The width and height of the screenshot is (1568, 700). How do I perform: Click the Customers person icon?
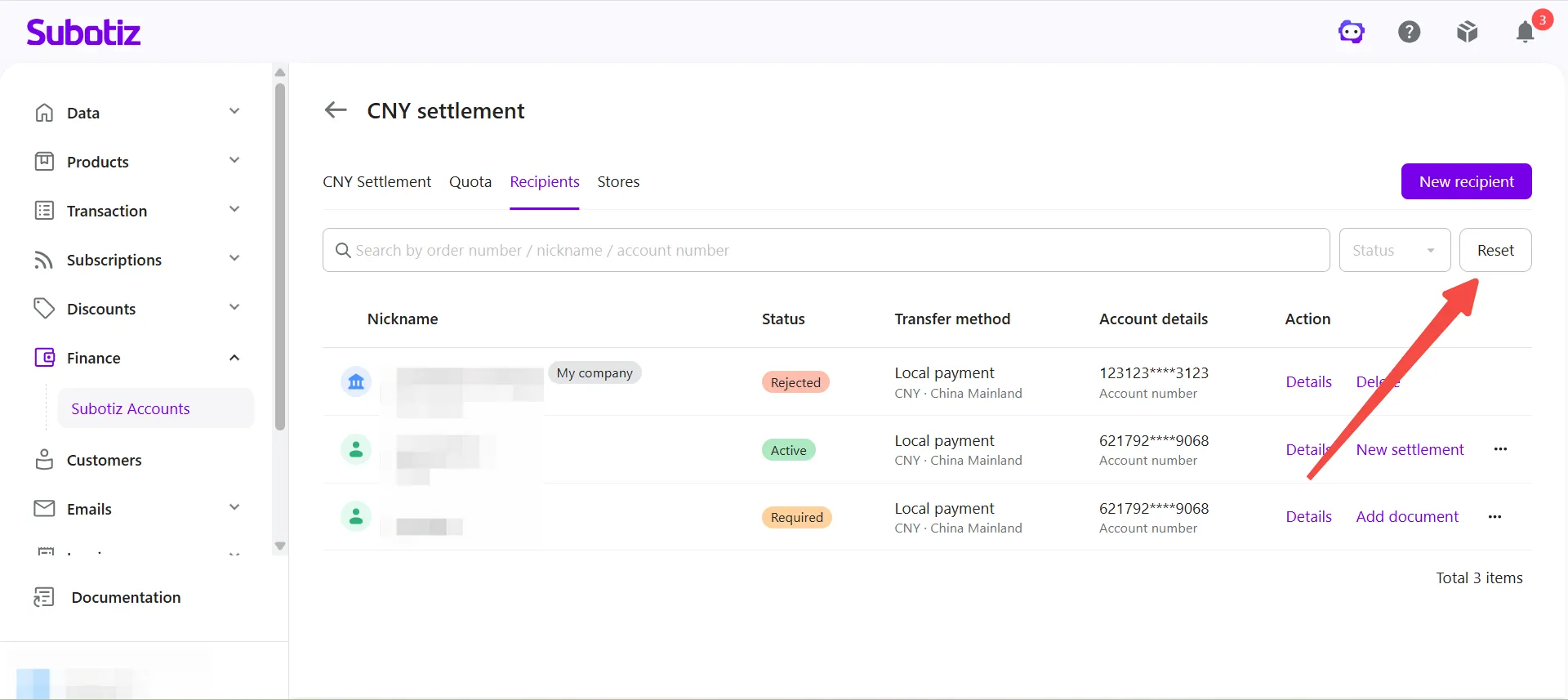coord(44,460)
